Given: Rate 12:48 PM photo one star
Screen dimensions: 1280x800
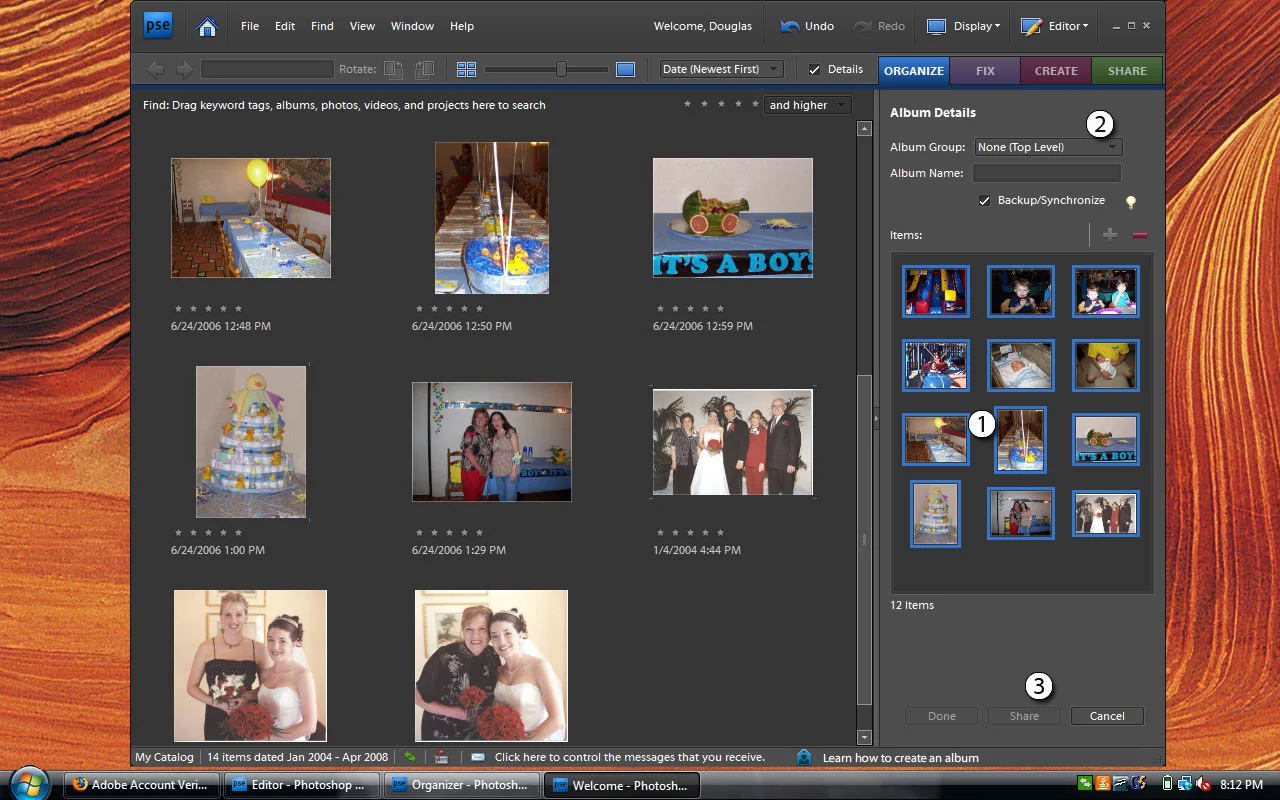Looking at the screenshot, I should coord(179,308).
